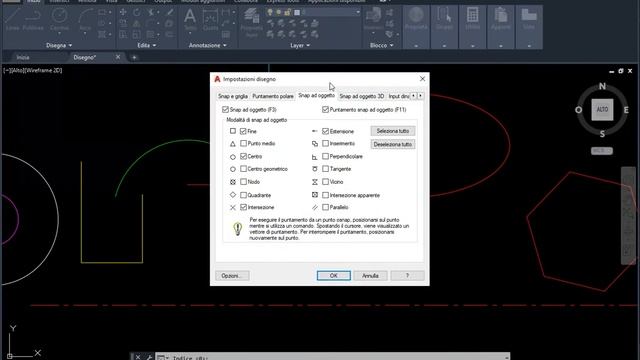Switch to Snap e griglia tab
The height and width of the screenshot is (360, 640).
click(x=233, y=96)
